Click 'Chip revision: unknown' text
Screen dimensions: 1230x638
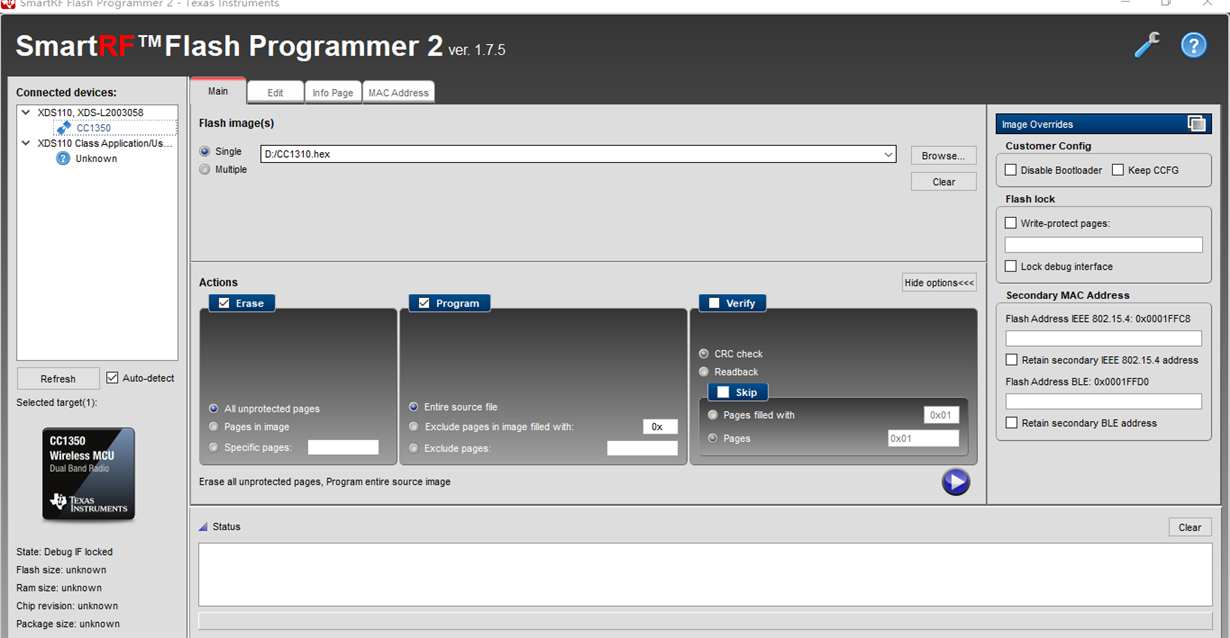click(x=67, y=606)
